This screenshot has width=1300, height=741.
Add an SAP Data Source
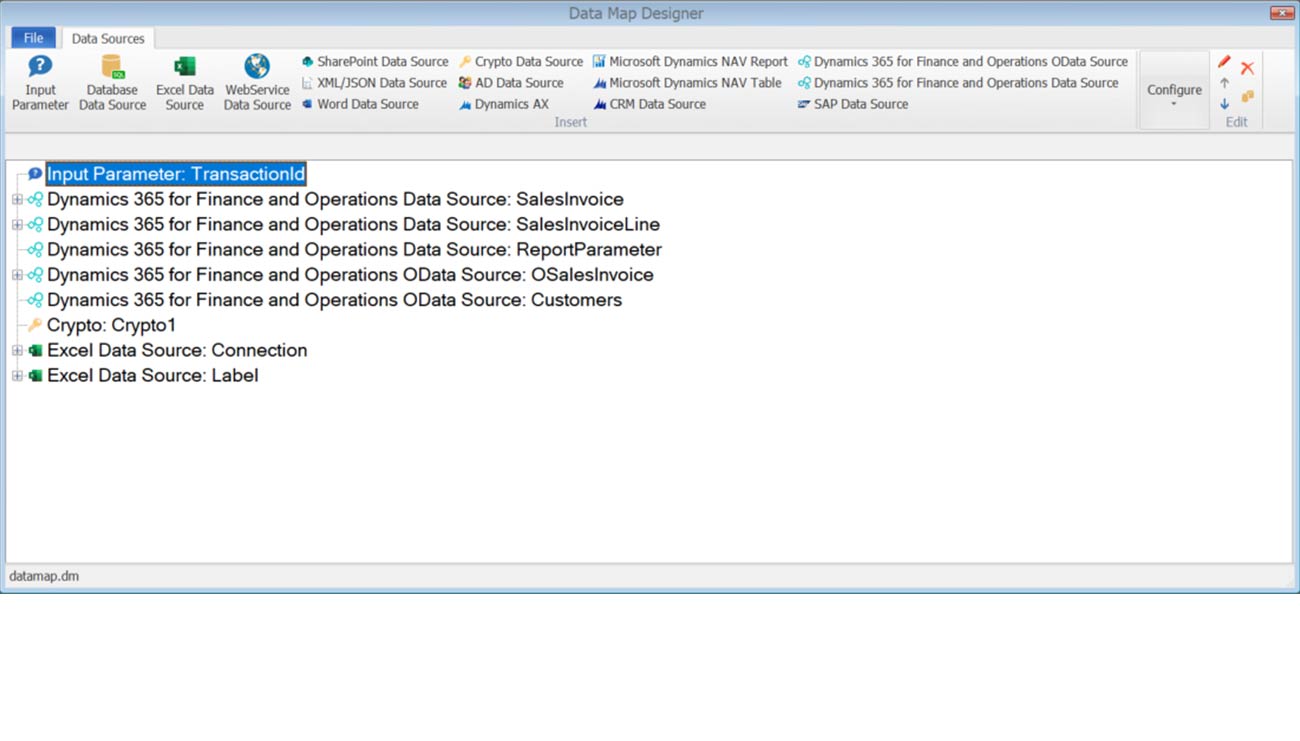853,104
